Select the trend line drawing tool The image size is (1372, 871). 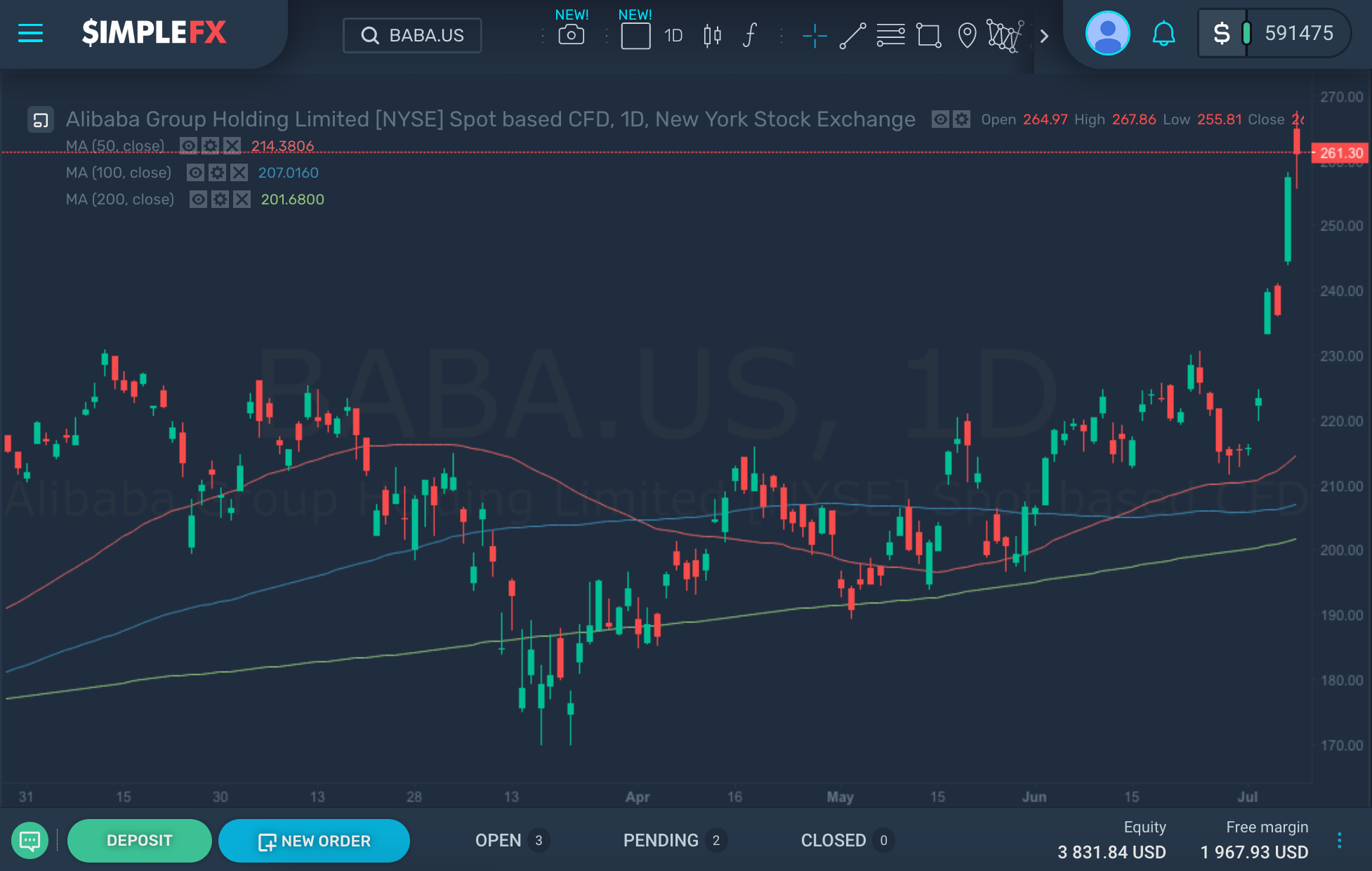(852, 35)
